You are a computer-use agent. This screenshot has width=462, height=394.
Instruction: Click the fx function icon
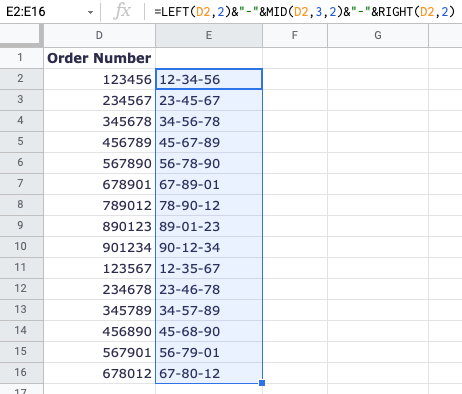pyautogui.click(x=122, y=12)
